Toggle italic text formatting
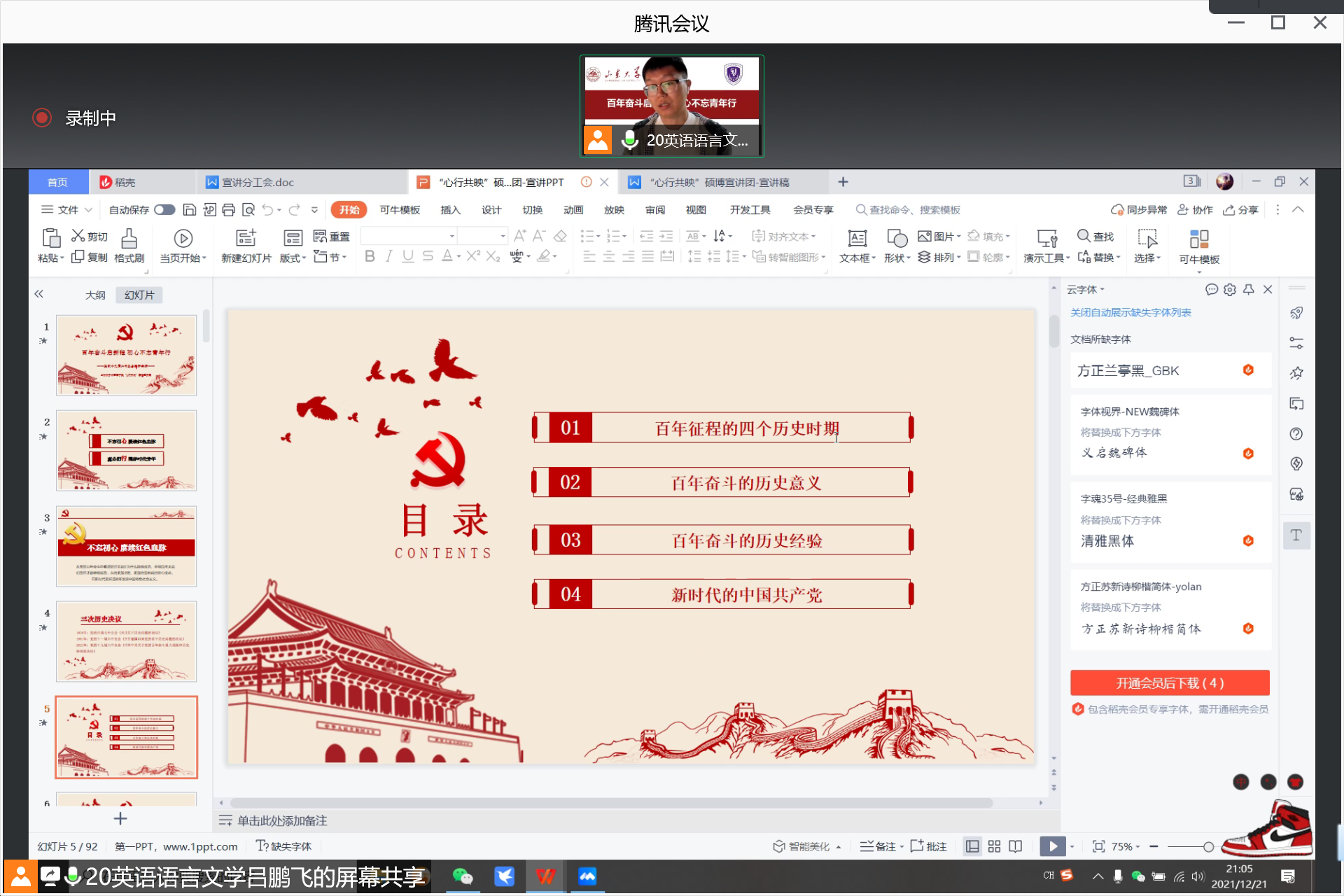Viewport: 1344px width, 896px height. (389, 257)
